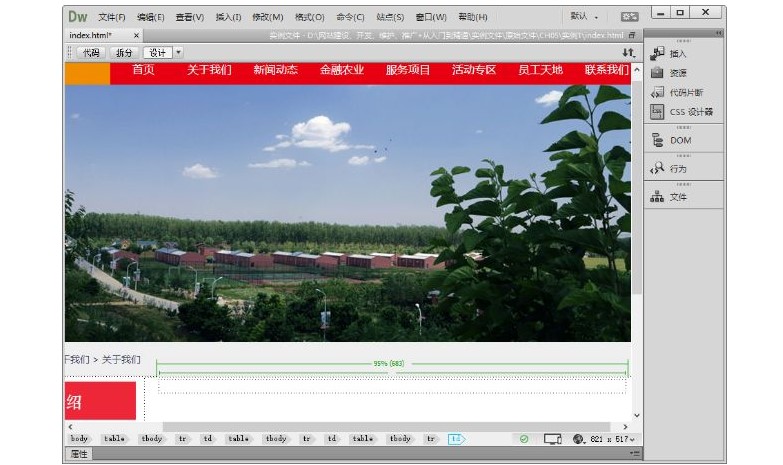Click the sync arrows icon in document toolbar
This screenshot has width=783, height=465.
click(x=628, y=52)
